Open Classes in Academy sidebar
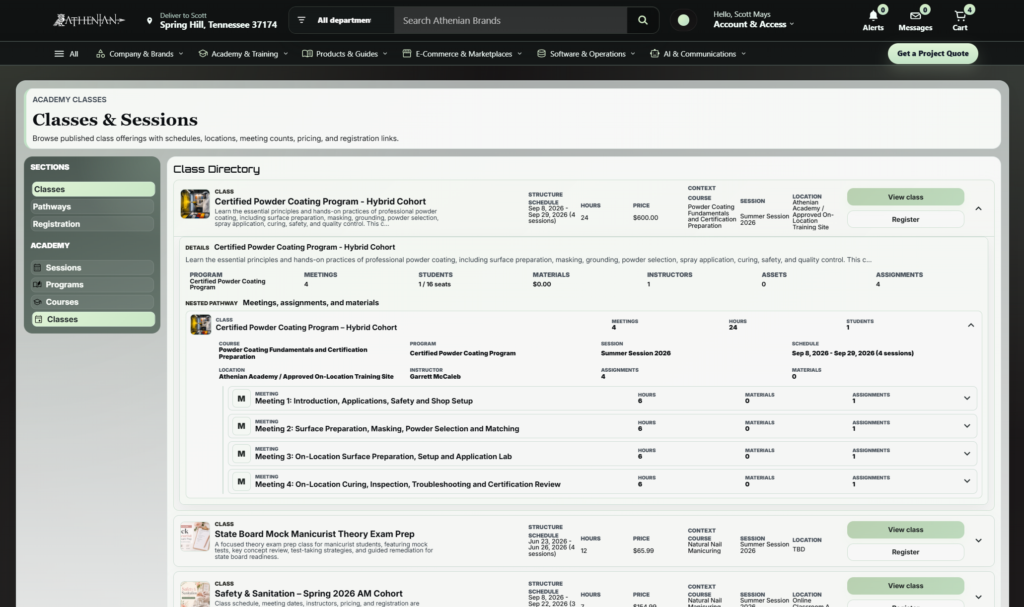Screen dimensions: 1024x607 (93, 319)
